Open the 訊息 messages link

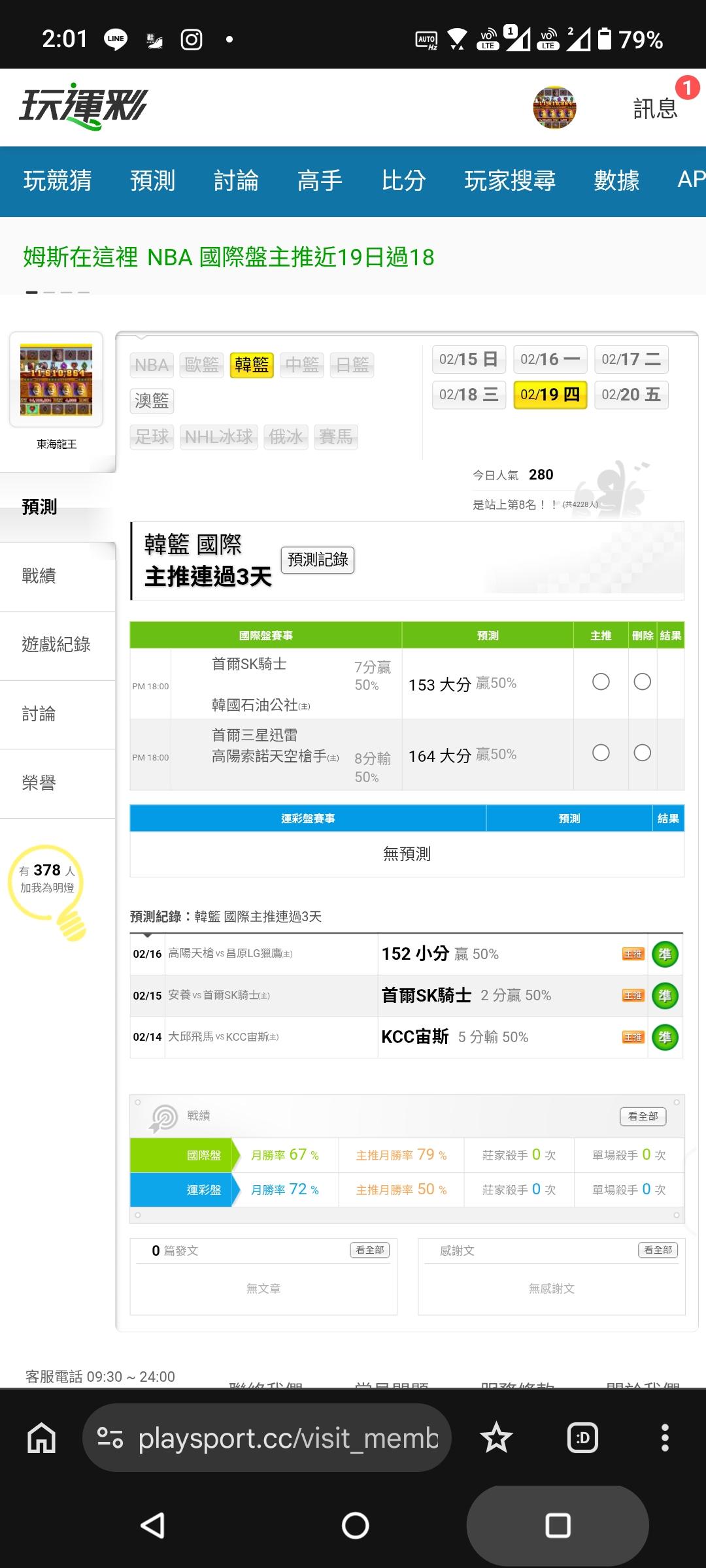(655, 108)
